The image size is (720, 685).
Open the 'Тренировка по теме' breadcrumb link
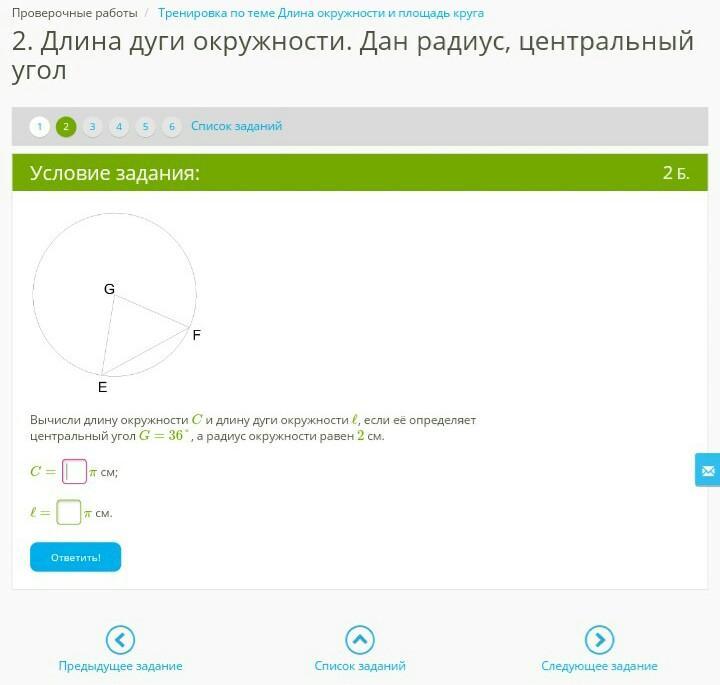(x=321, y=13)
